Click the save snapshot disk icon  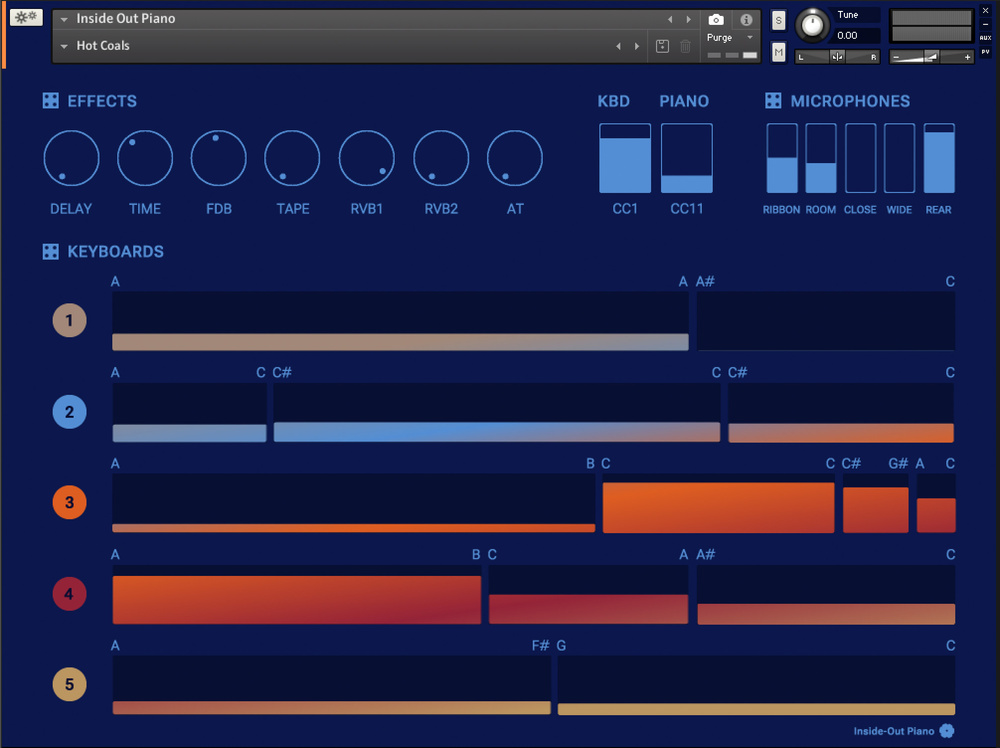click(662, 46)
